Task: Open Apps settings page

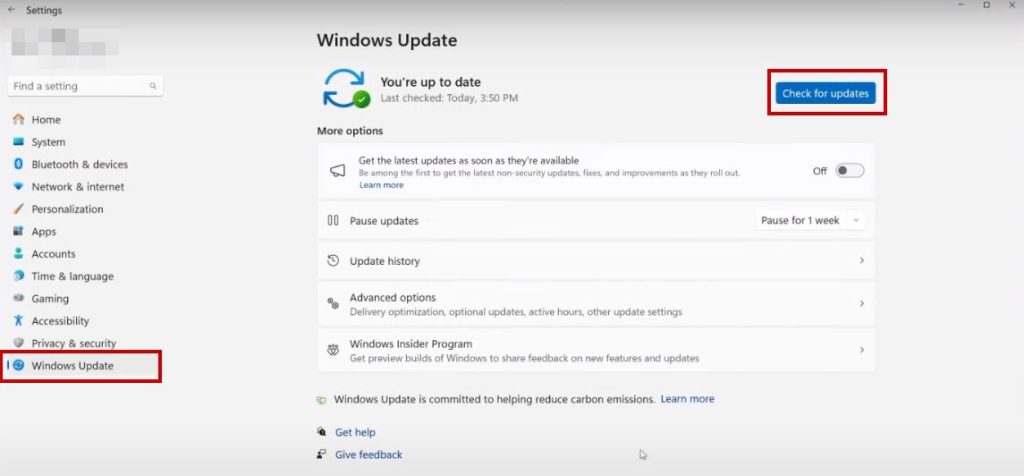Action: pyautogui.click(x=44, y=231)
